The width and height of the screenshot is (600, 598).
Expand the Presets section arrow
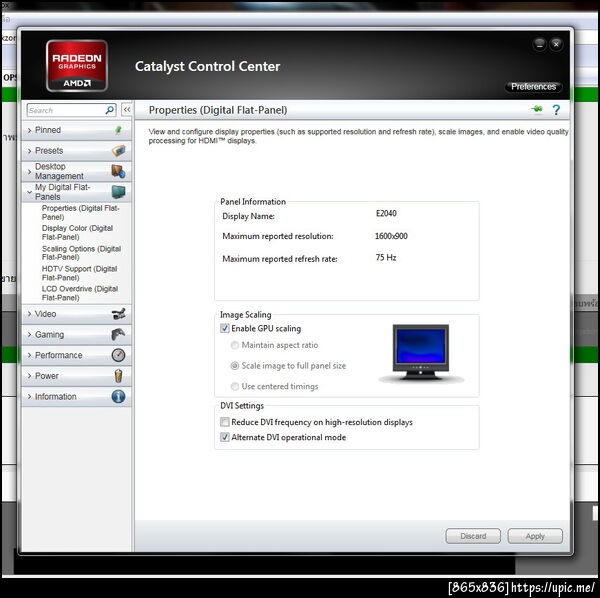click(x=29, y=151)
